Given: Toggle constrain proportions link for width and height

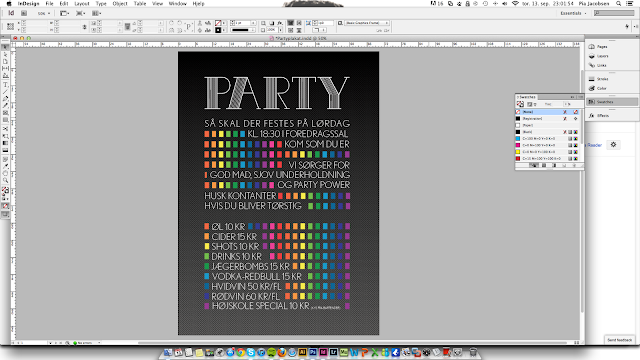Looking at the screenshot, I should pyautogui.click(x=84, y=27).
